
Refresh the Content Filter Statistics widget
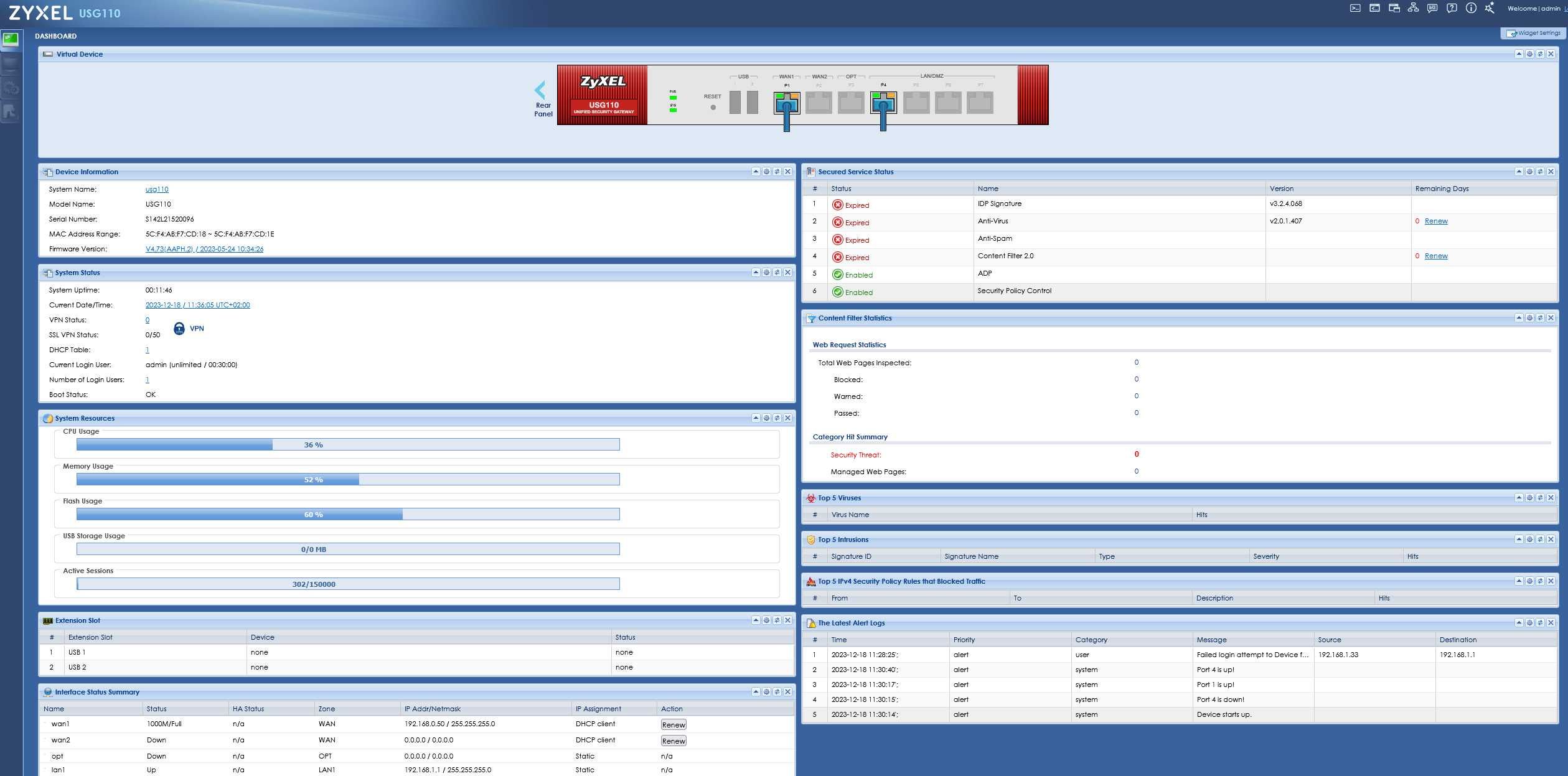[1540, 318]
